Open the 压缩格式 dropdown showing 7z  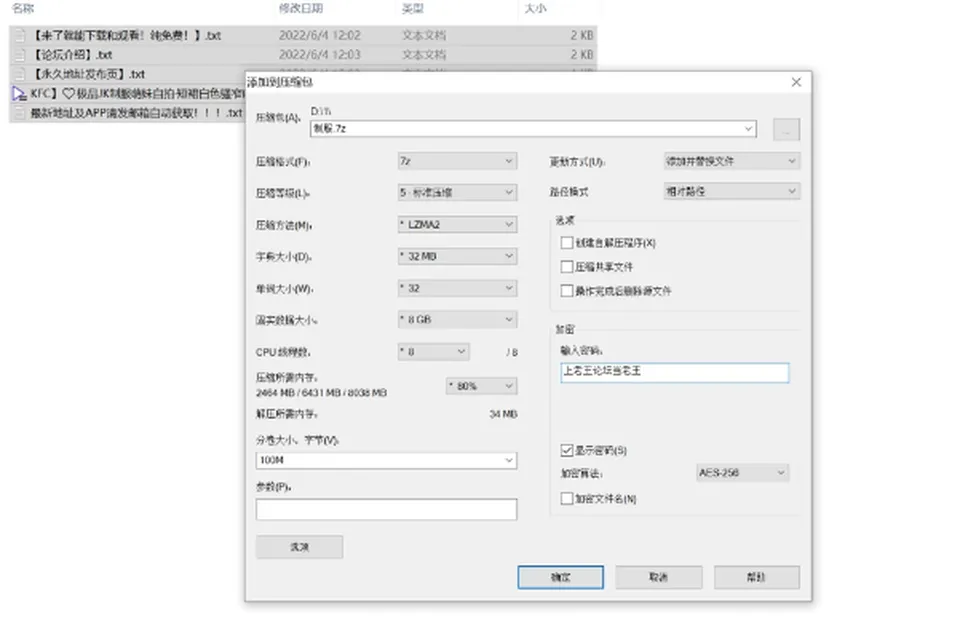457,161
